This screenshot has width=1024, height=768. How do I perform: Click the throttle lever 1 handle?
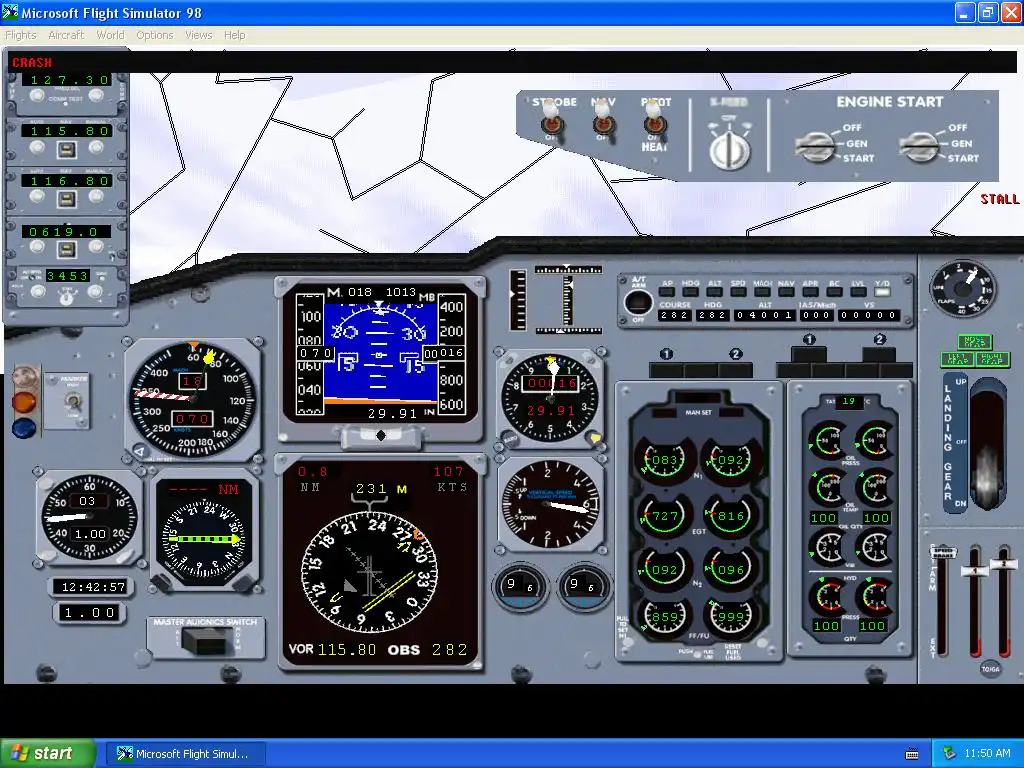point(974,570)
